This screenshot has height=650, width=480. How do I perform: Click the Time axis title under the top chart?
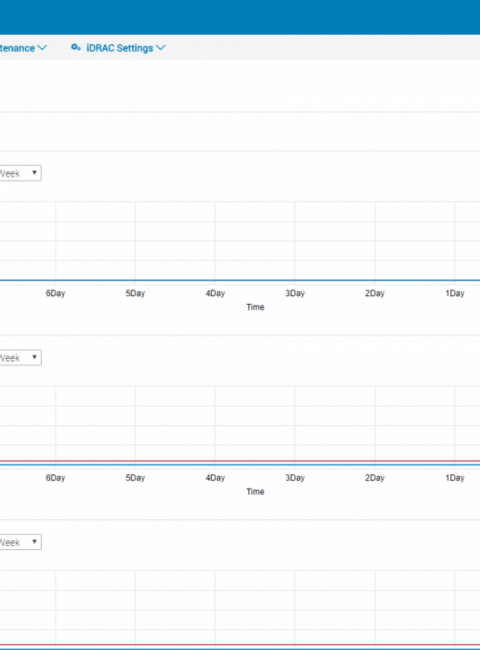tap(255, 307)
